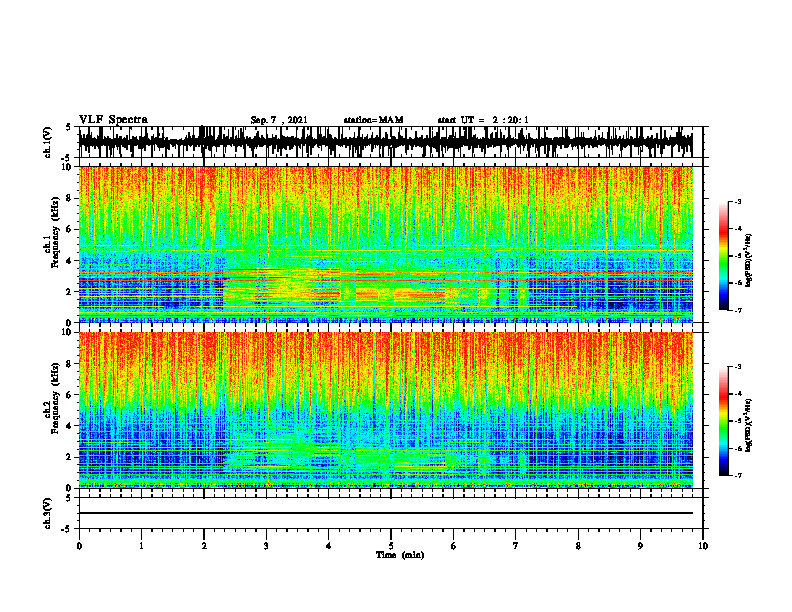Viewport: 792px width, 612px height.
Task: Click the ch.2 frequency tick label "2"
Action: point(69,457)
